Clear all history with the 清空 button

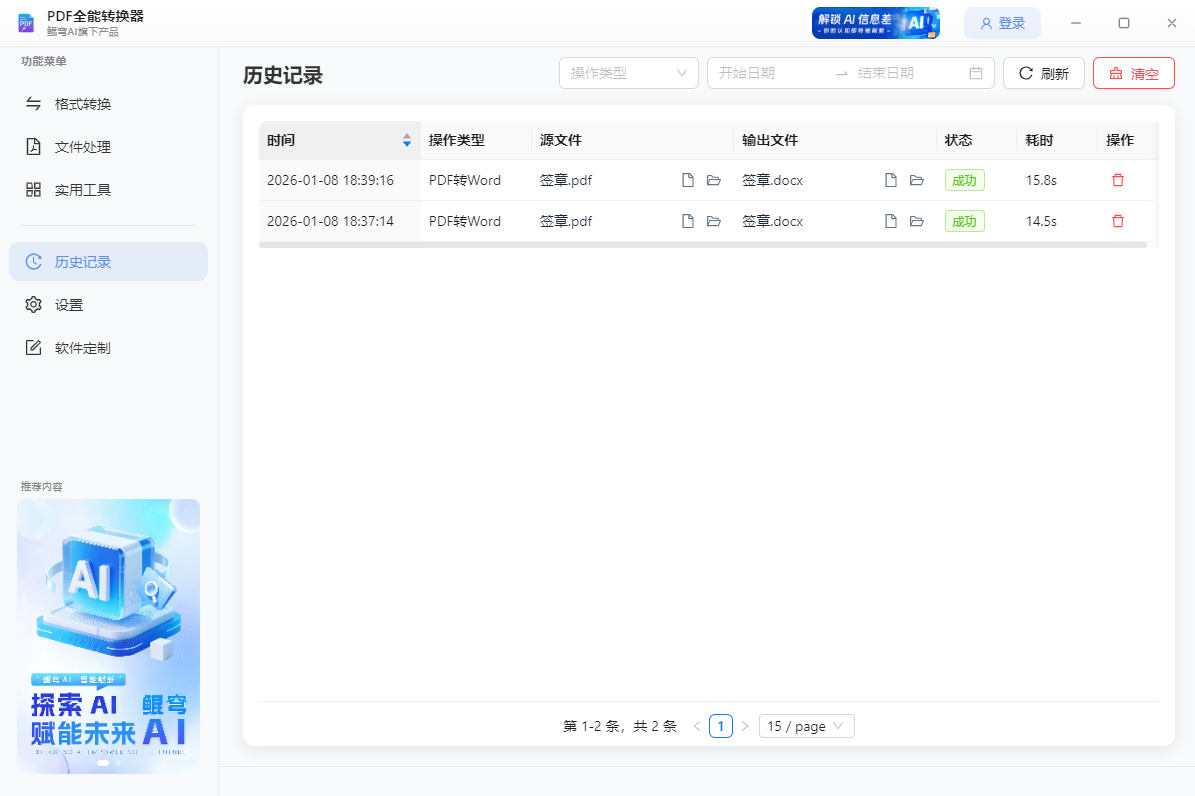coord(1133,72)
